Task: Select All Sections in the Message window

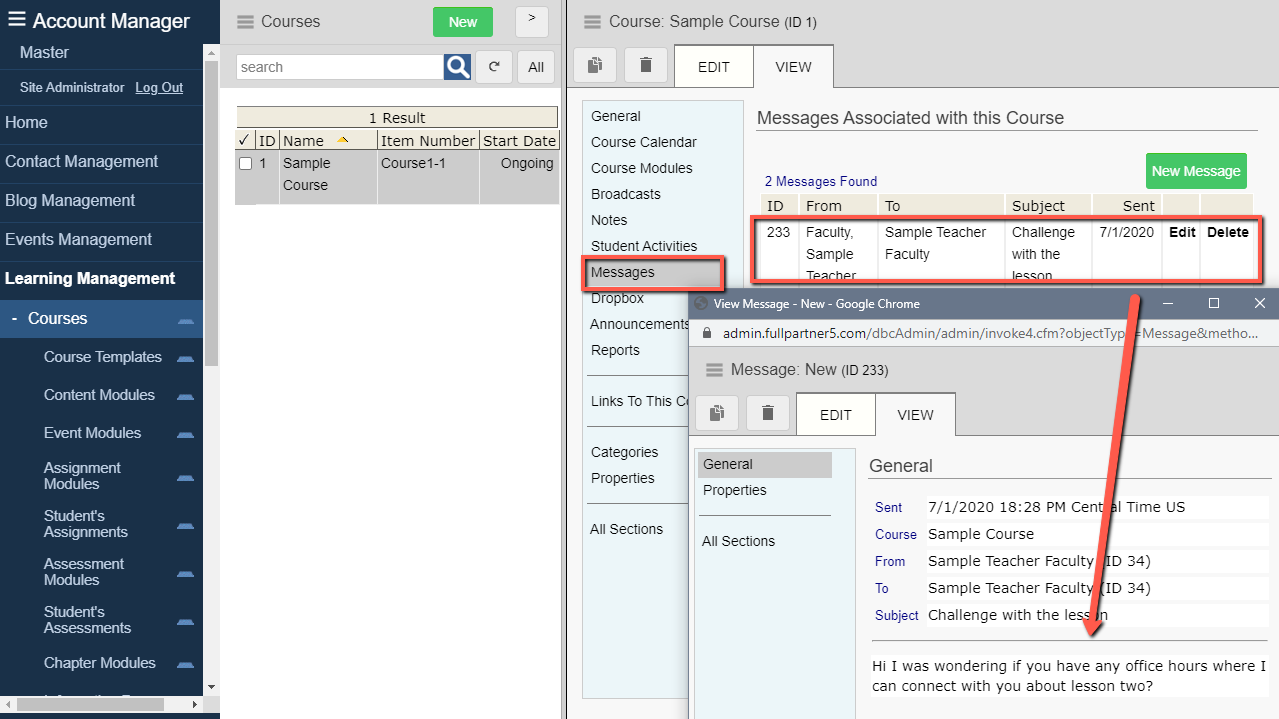Action: (738, 541)
